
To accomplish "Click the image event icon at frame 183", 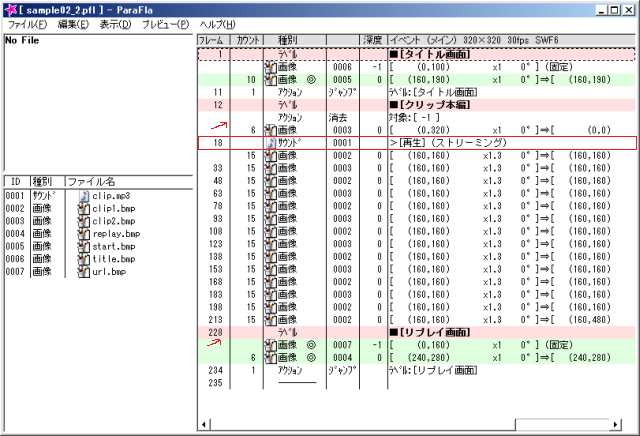I will (x=271, y=295).
